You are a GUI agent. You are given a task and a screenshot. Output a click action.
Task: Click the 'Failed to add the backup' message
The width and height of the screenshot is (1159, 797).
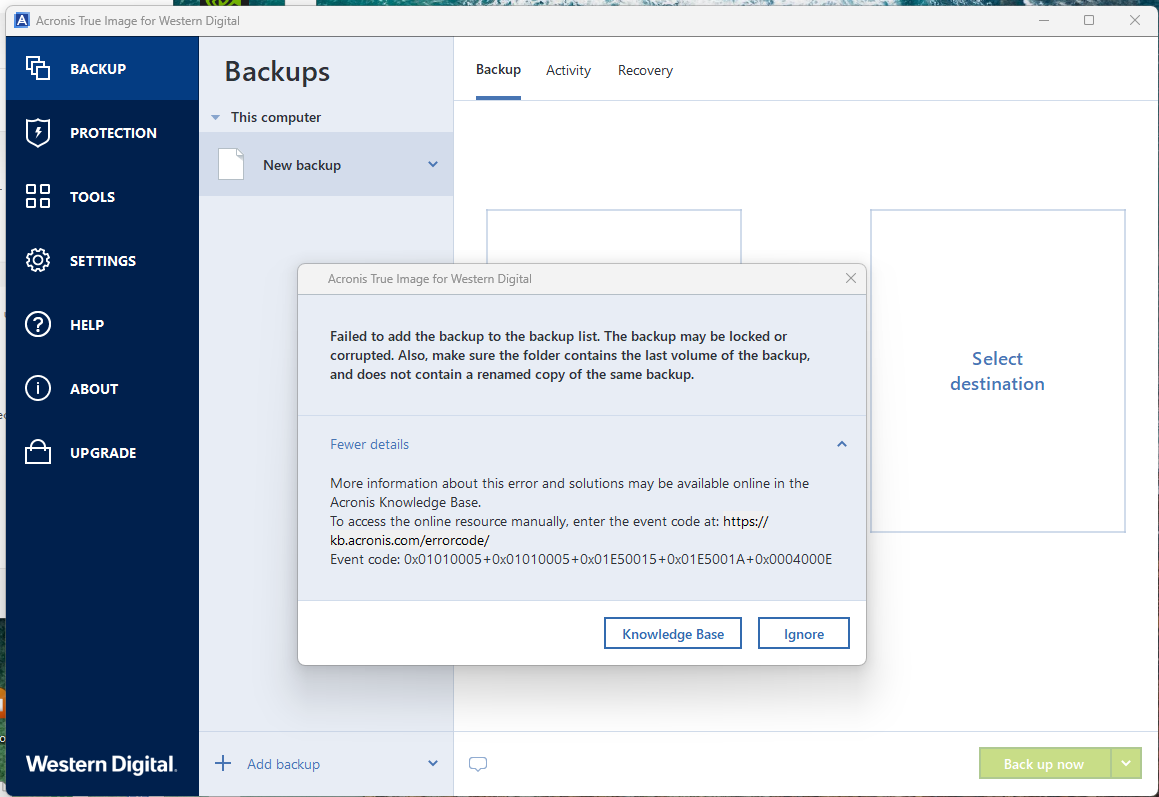pos(570,355)
